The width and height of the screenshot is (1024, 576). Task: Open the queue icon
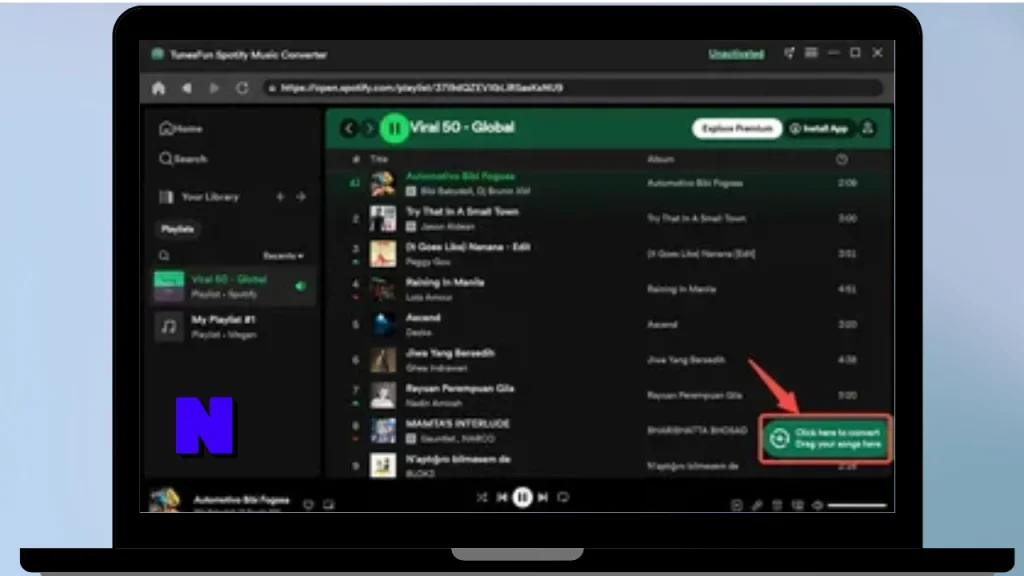(x=777, y=505)
